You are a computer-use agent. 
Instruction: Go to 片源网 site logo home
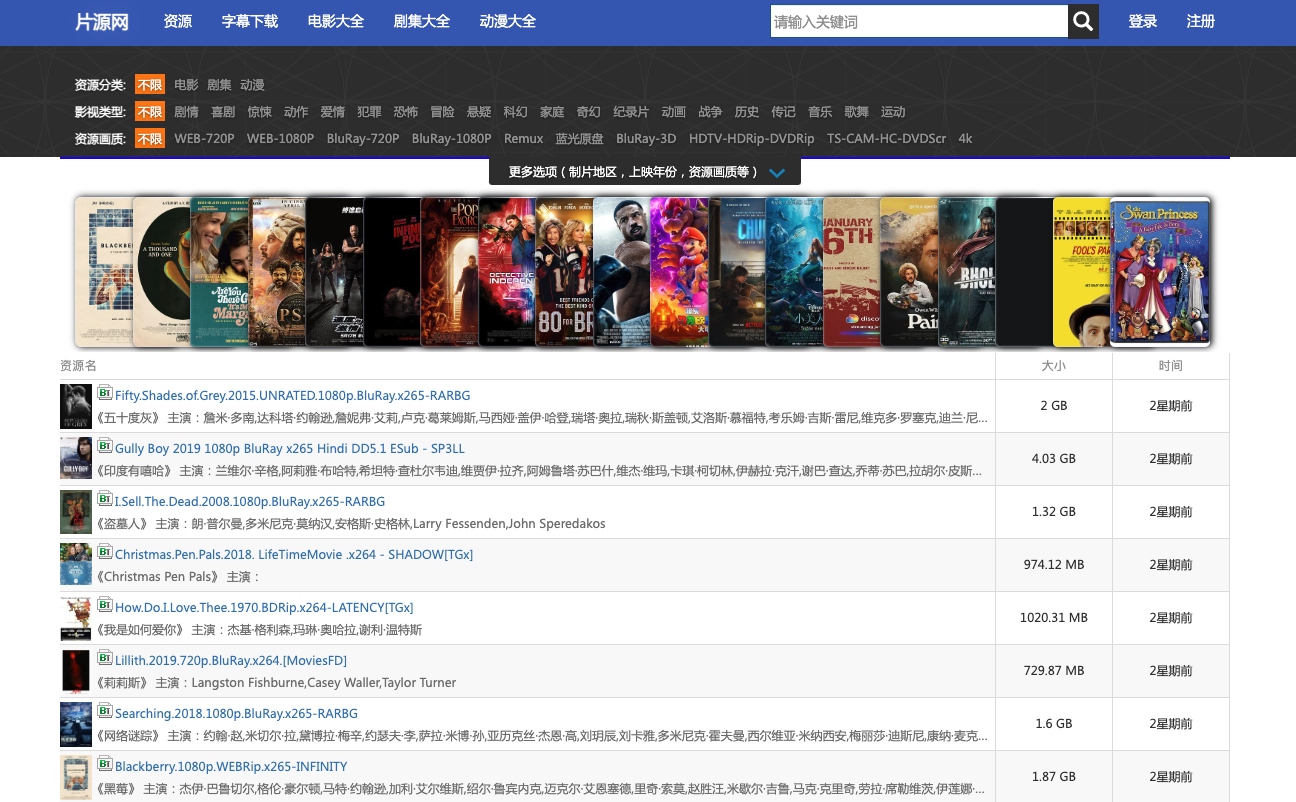click(102, 22)
